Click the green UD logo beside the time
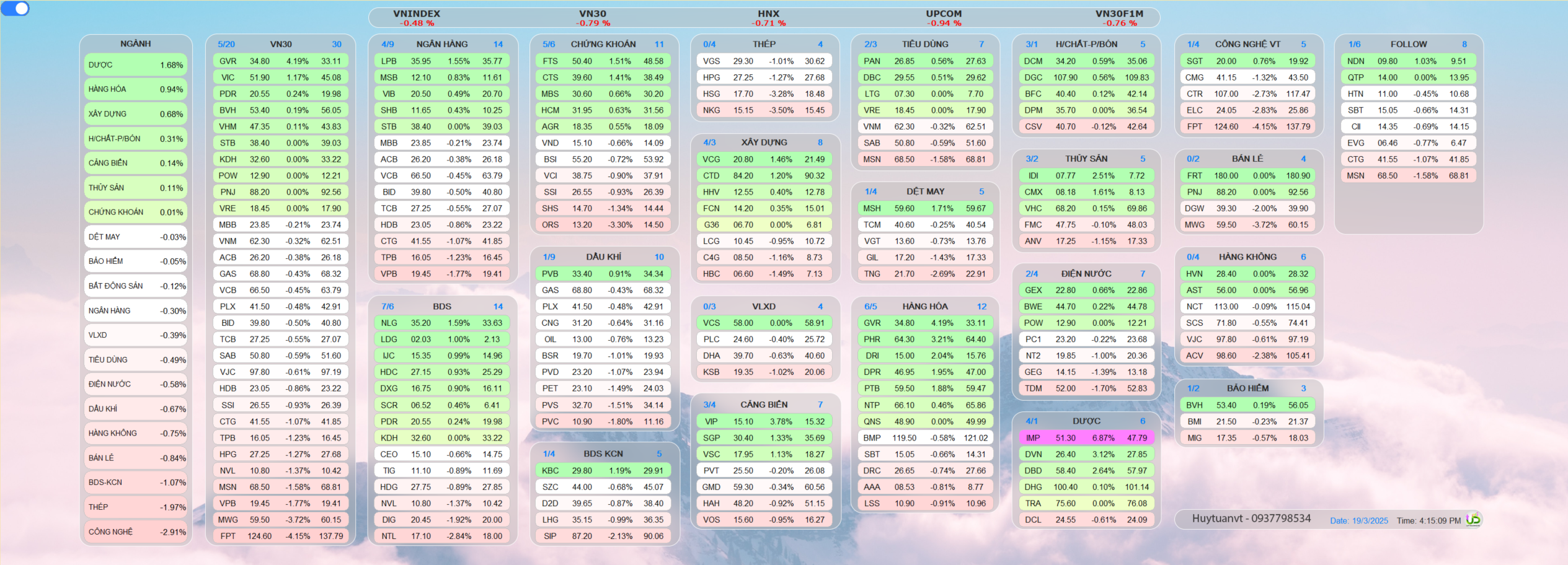The height and width of the screenshot is (565, 1568). [1473, 520]
